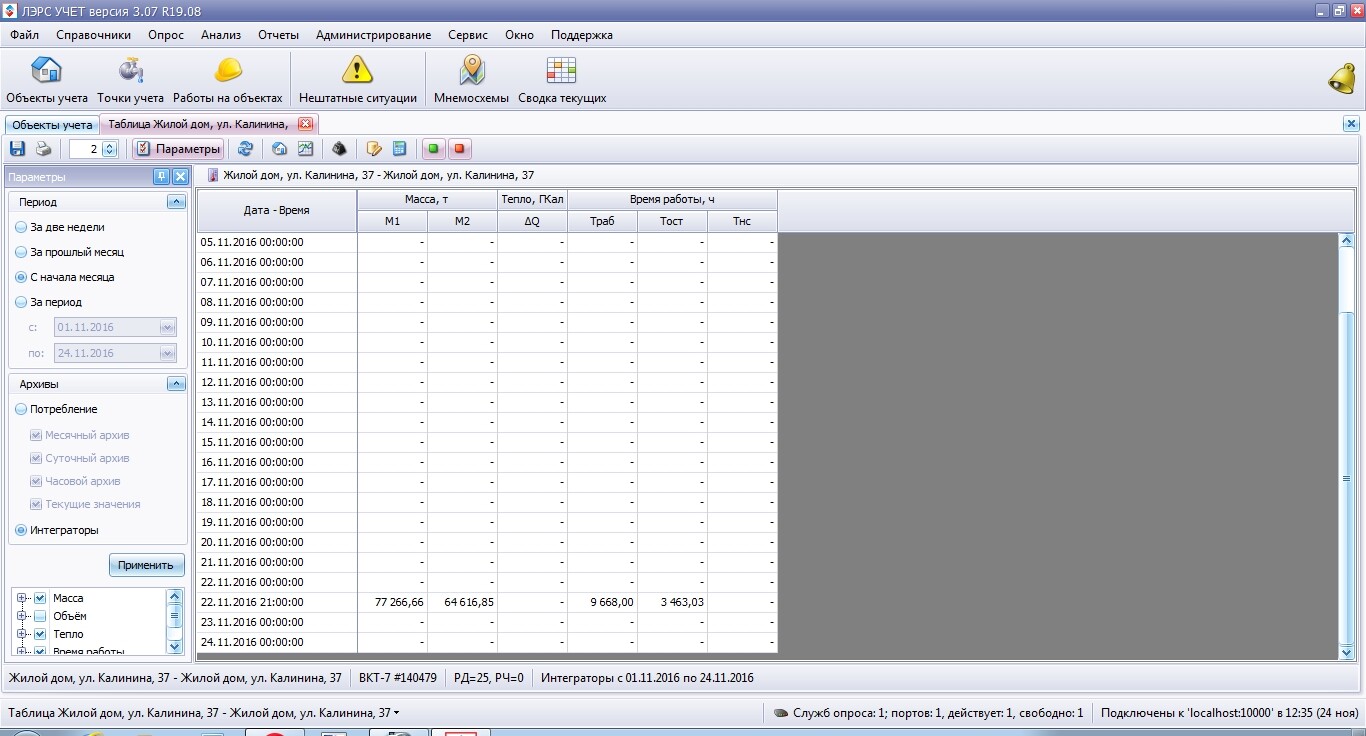The image size is (1366, 736).
Task: Open the Поддержка menu
Action: point(582,35)
